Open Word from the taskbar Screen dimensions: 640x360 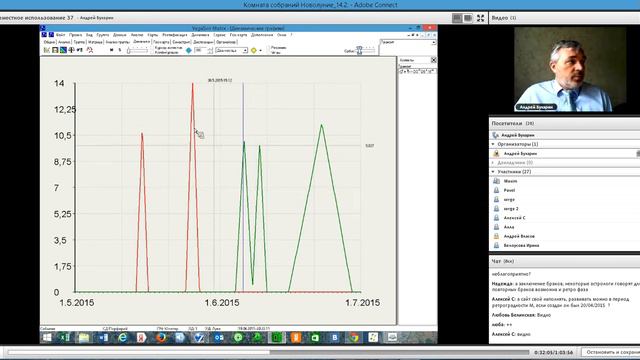(x=104, y=338)
